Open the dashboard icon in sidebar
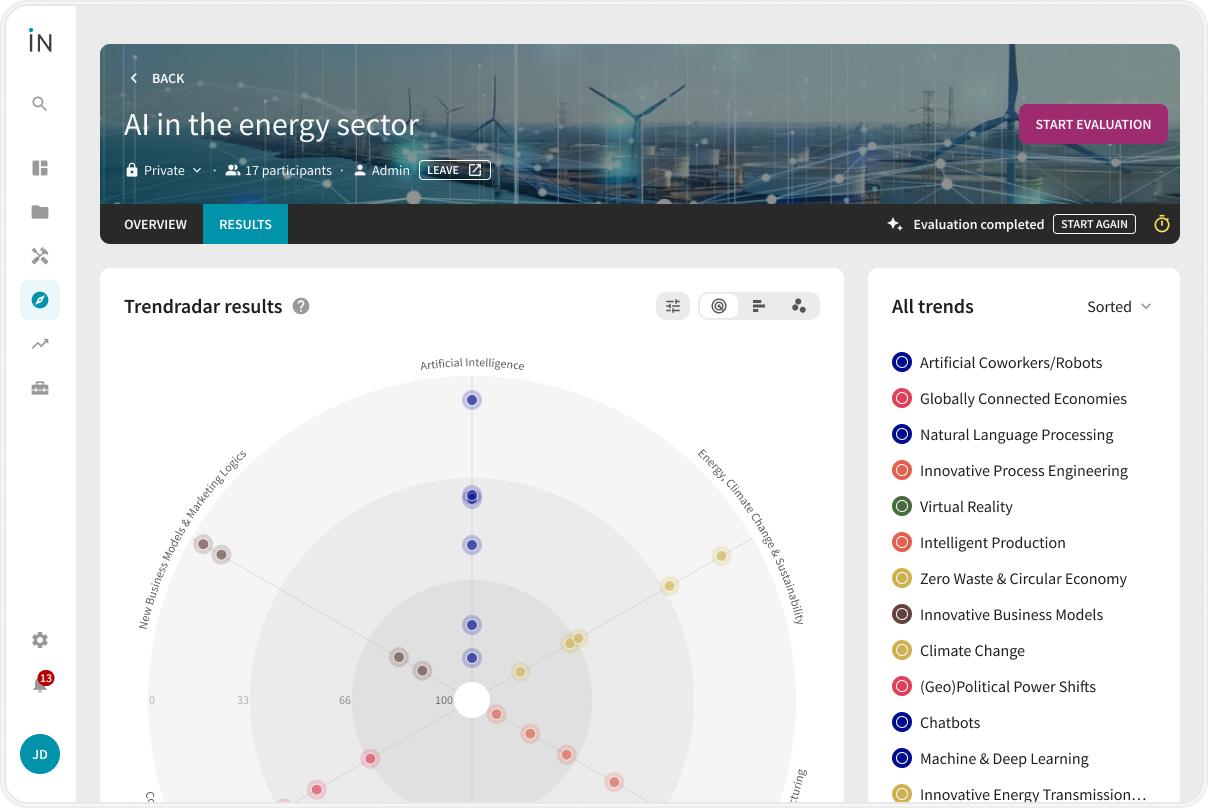 pos(40,168)
